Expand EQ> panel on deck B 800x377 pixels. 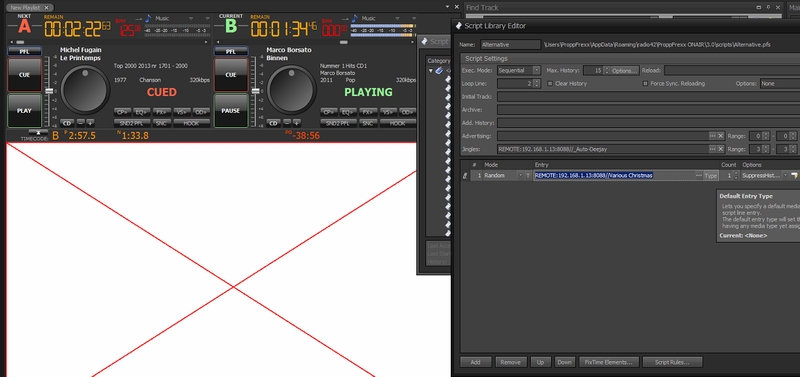tap(348, 112)
